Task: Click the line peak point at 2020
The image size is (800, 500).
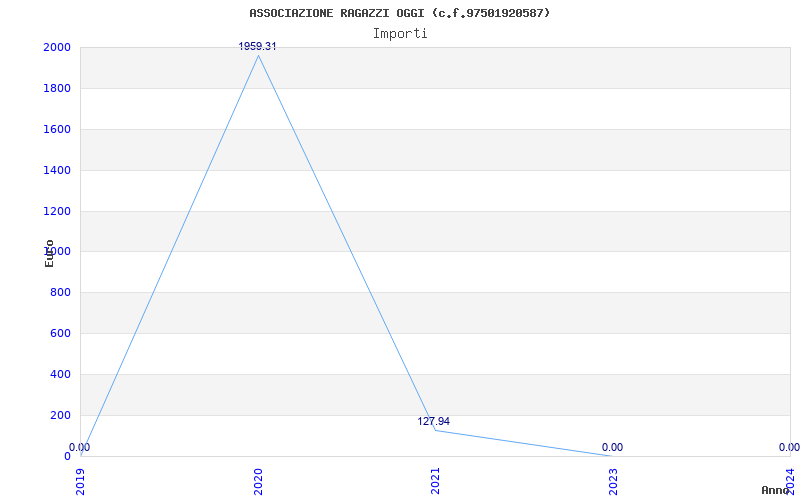Action: pyautogui.click(x=258, y=56)
